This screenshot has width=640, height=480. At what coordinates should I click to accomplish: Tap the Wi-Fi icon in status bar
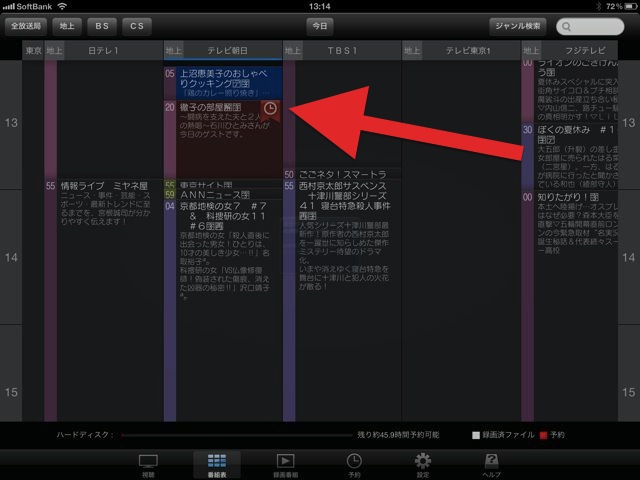[x=62, y=7]
